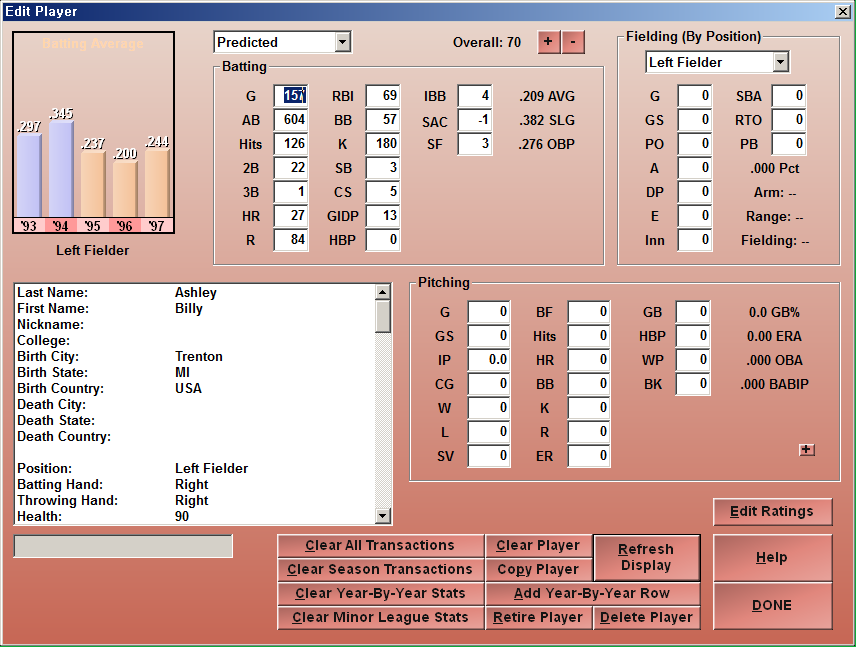Click the plus button beside Overall rating
This screenshot has height=647, width=856.
click(548, 42)
